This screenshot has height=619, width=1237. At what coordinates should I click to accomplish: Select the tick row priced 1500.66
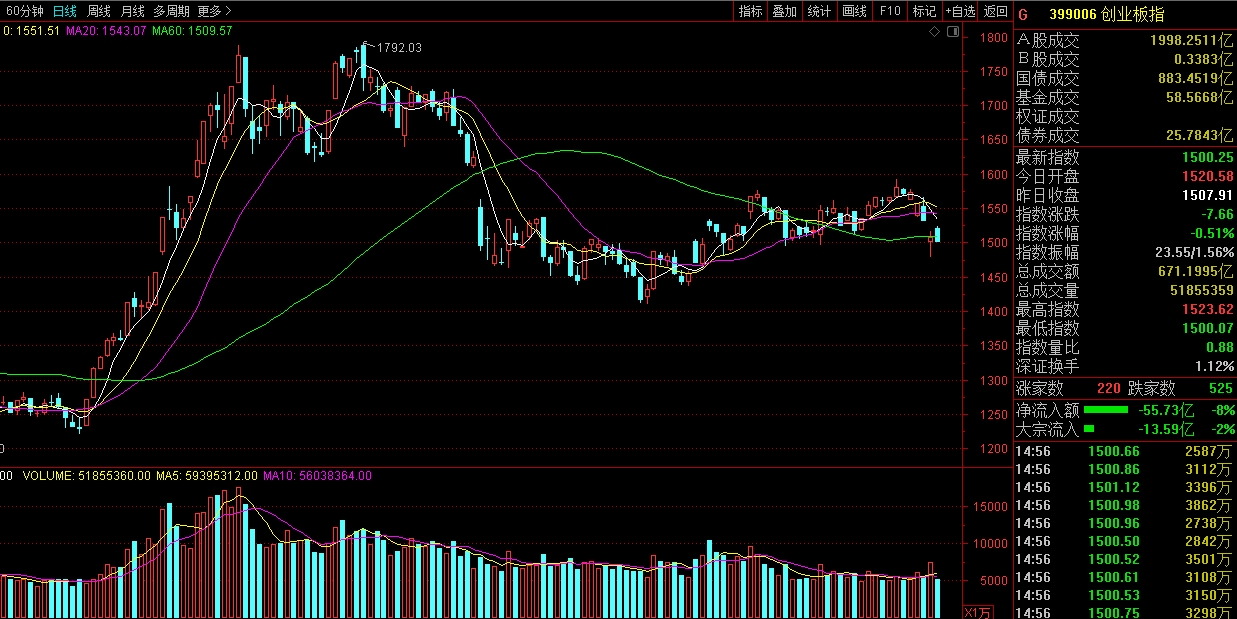(1125, 451)
